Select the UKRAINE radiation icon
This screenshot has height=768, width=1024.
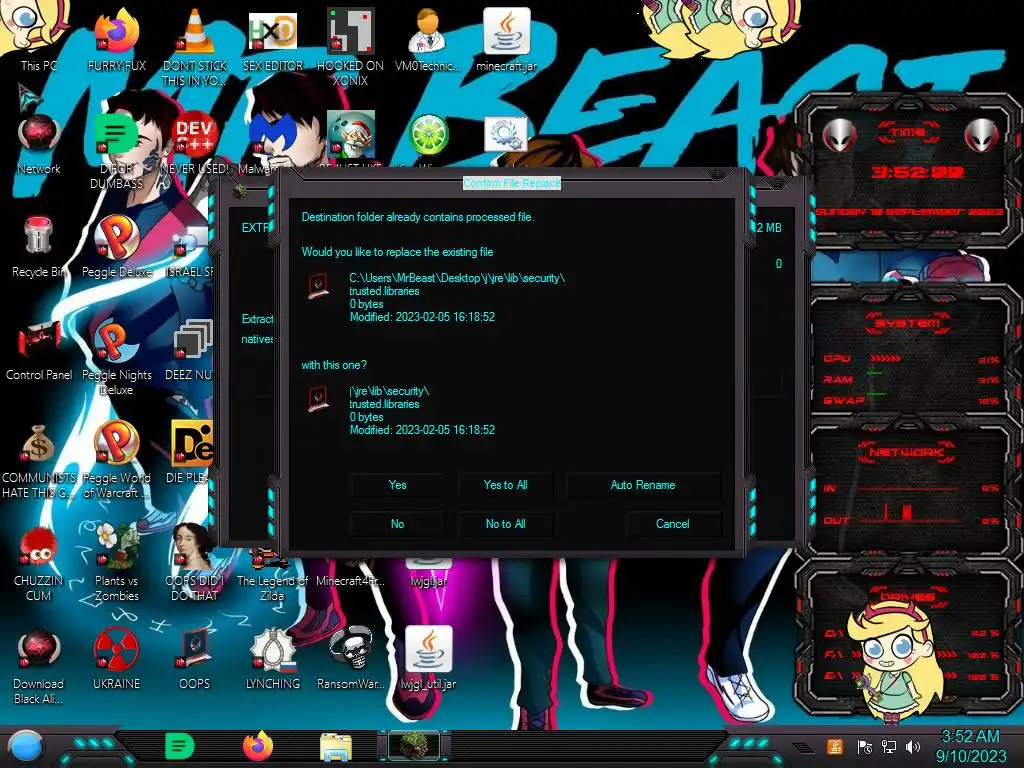coord(116,660)
